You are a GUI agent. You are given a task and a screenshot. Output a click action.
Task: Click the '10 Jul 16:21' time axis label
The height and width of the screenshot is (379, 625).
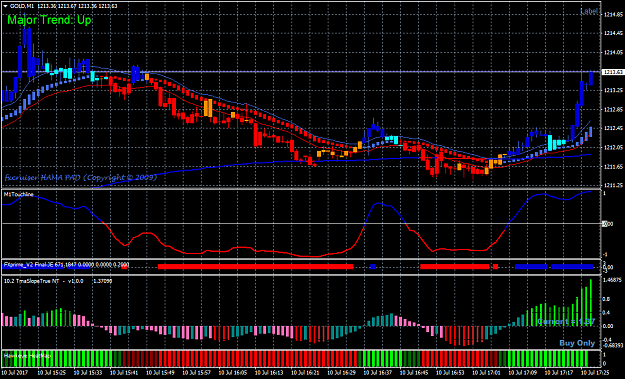[305, 373]
